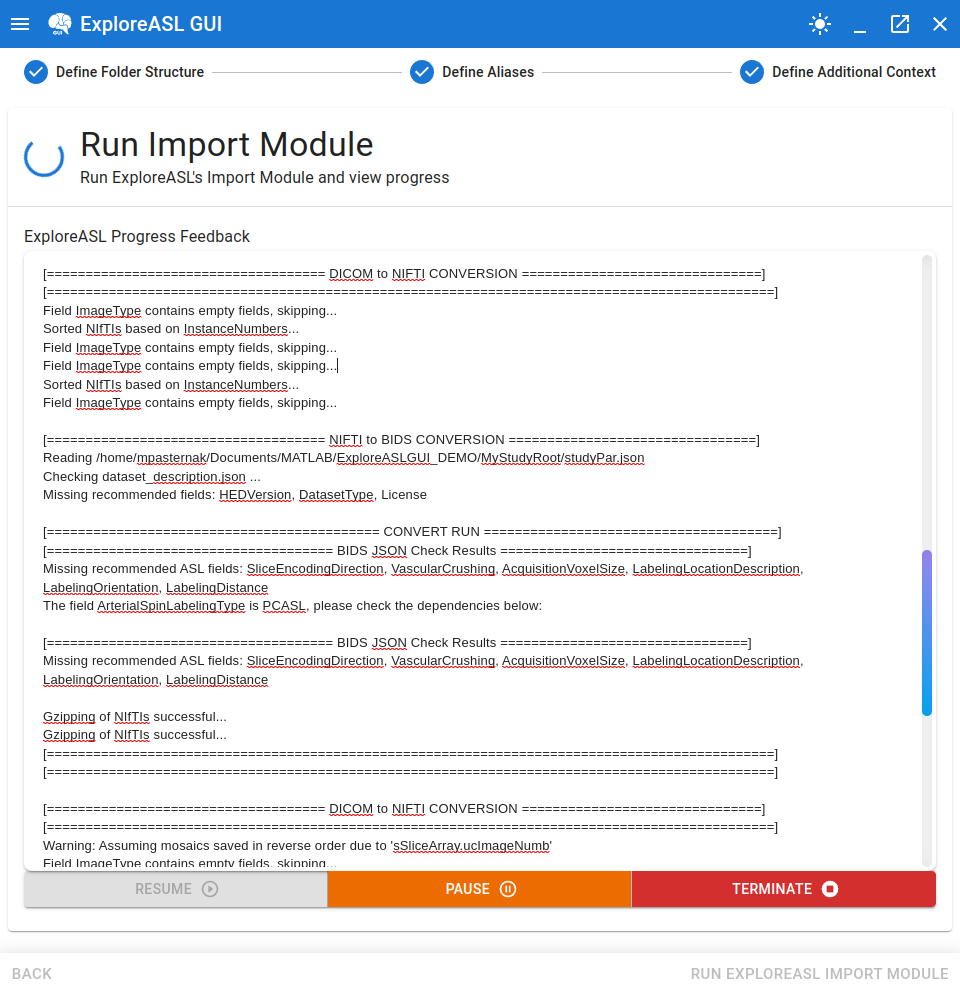Viewport: 960px width, 995px height.
Task: Click 'Checking dataset_description.json ...' line
Action: coord(152,476)
